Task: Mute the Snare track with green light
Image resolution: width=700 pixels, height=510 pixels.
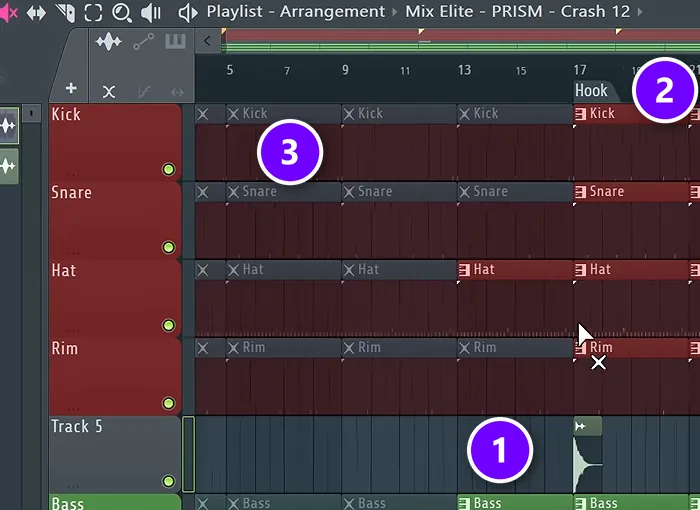Action: 168,247
